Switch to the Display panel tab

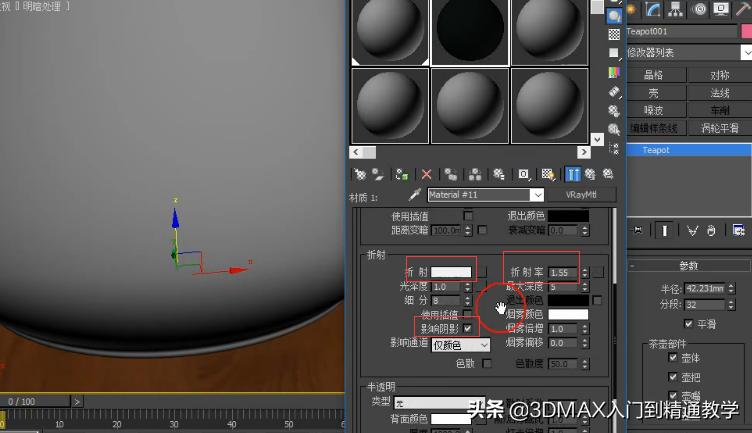721,9
